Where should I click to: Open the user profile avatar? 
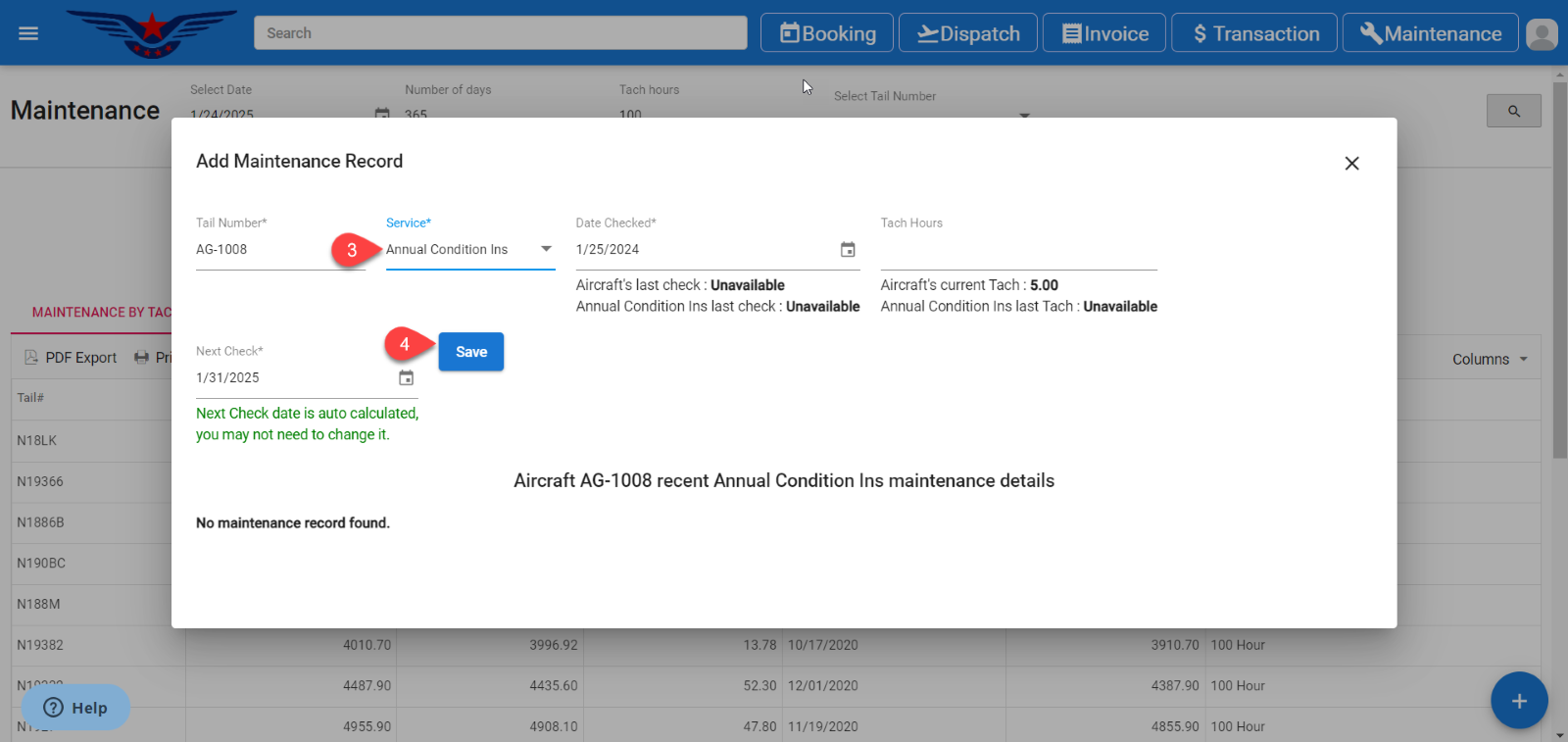coord(1542,34)
